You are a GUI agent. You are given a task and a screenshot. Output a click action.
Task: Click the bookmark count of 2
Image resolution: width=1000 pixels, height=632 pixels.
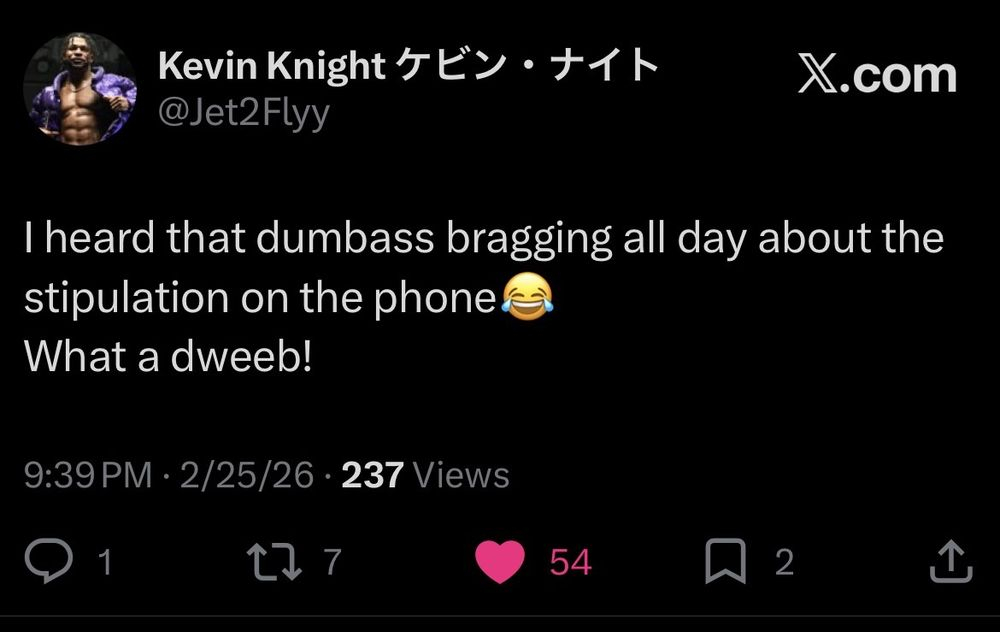point(784,562)
